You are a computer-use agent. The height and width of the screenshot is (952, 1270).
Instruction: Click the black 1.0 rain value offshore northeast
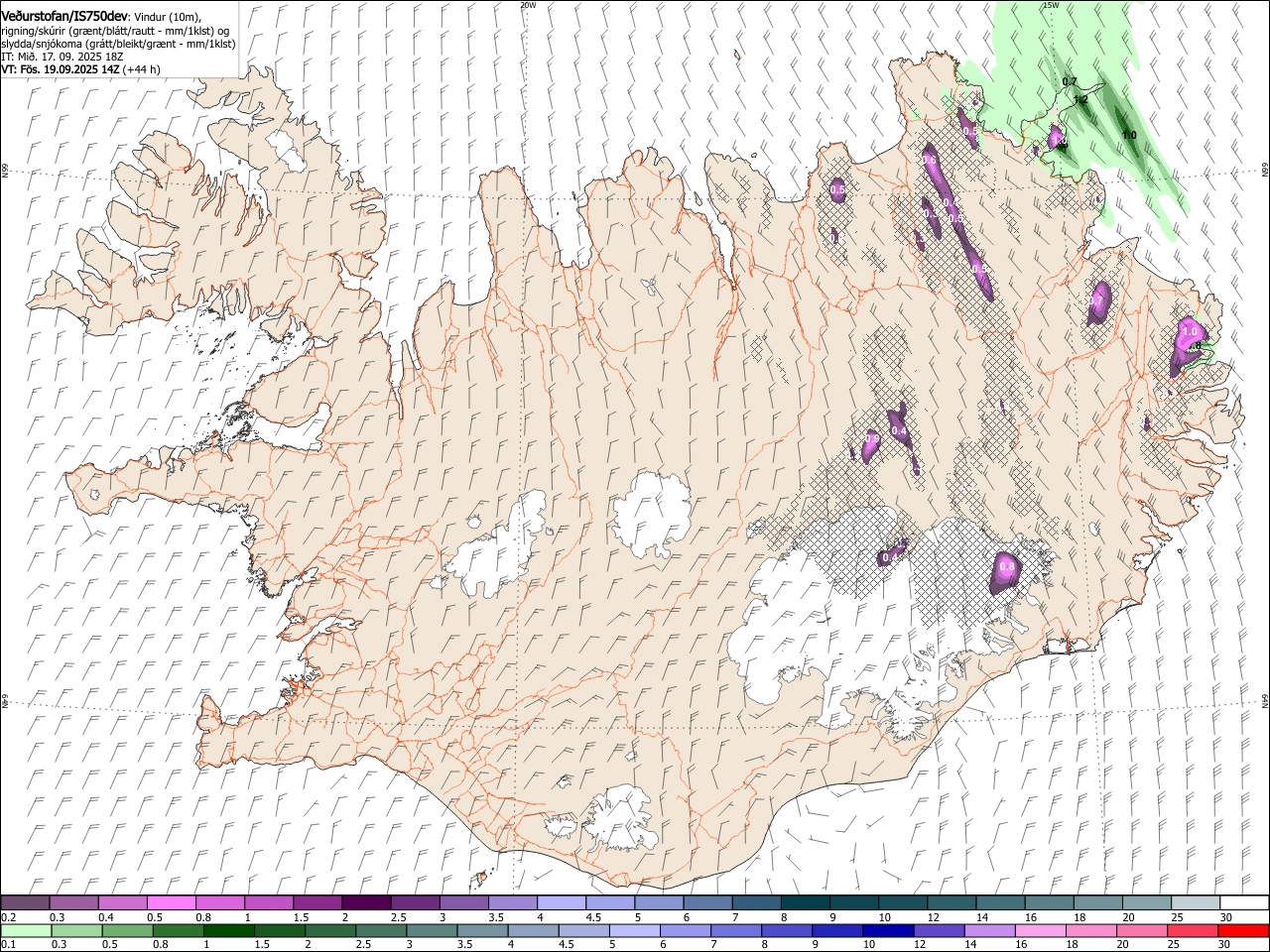[1129, 136]
